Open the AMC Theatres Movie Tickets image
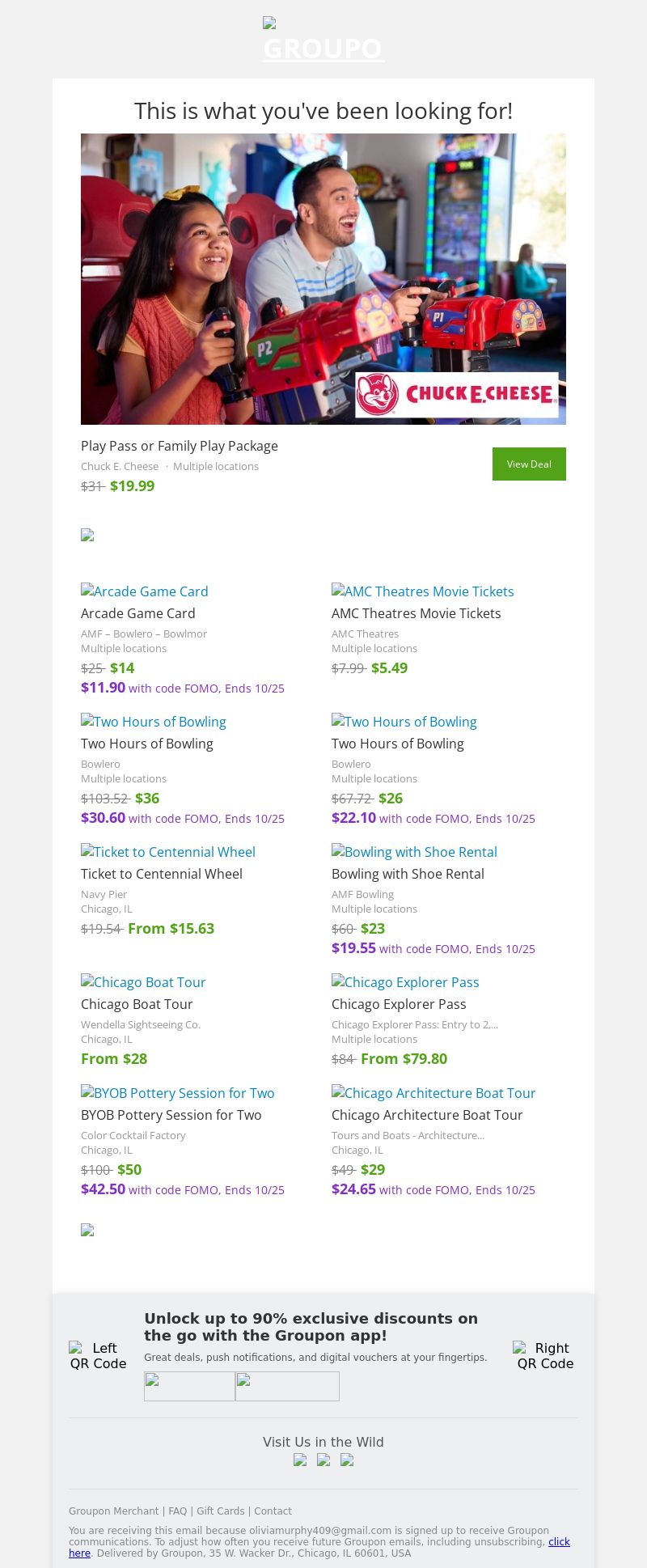This screenshot has width=647, height=1568. (423, 591)
